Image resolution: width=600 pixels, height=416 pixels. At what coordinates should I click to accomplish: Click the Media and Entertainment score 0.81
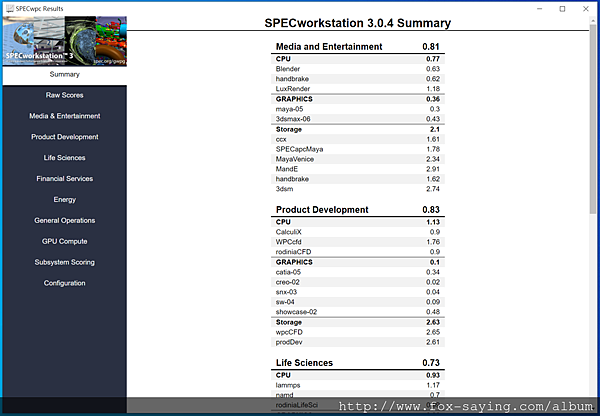point(431,47)
